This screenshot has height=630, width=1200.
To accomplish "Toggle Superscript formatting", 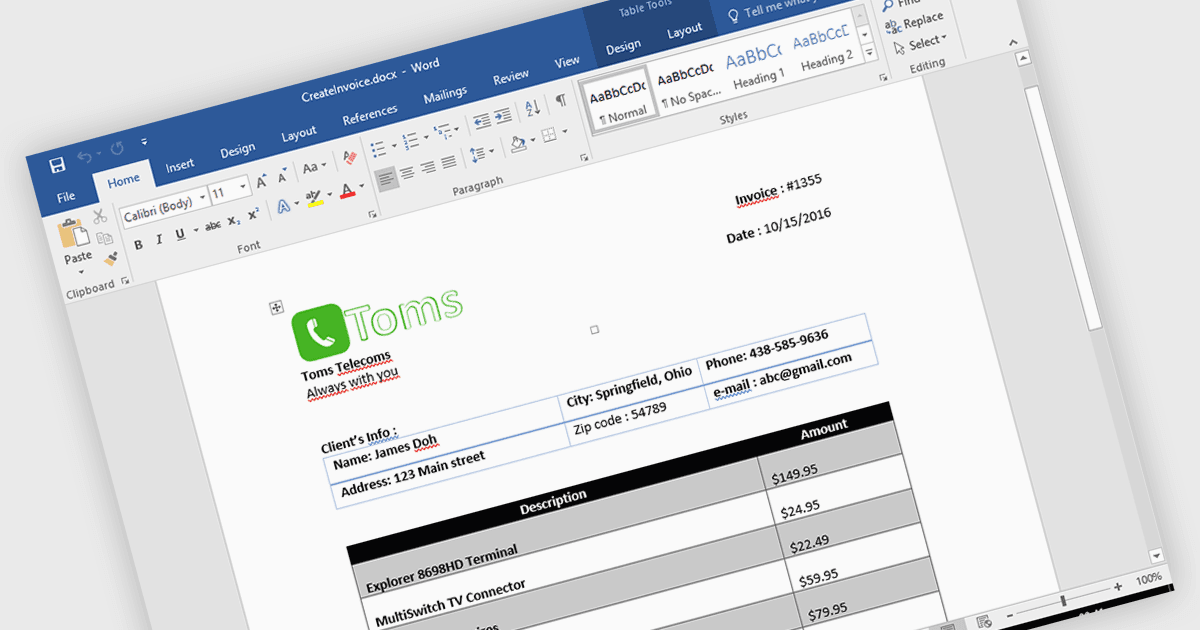I will tap(254, 214).
